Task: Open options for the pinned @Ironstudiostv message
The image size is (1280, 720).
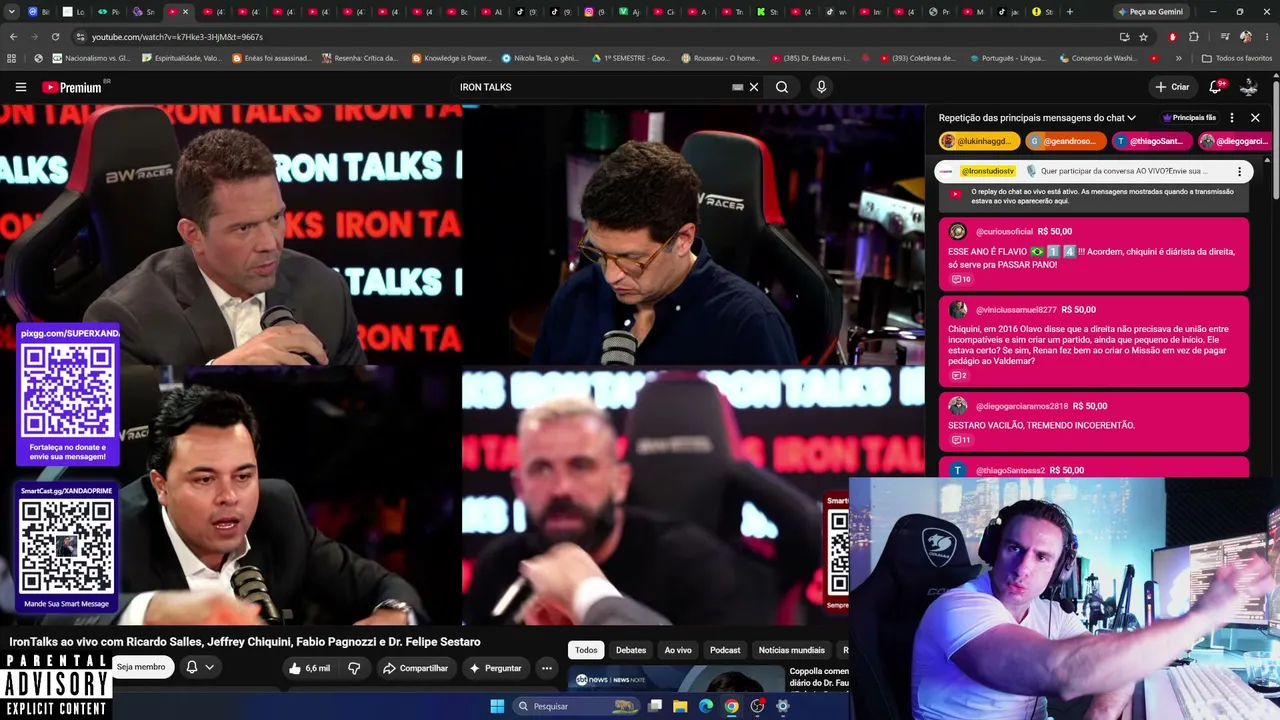Action: tap(1239, 171)
